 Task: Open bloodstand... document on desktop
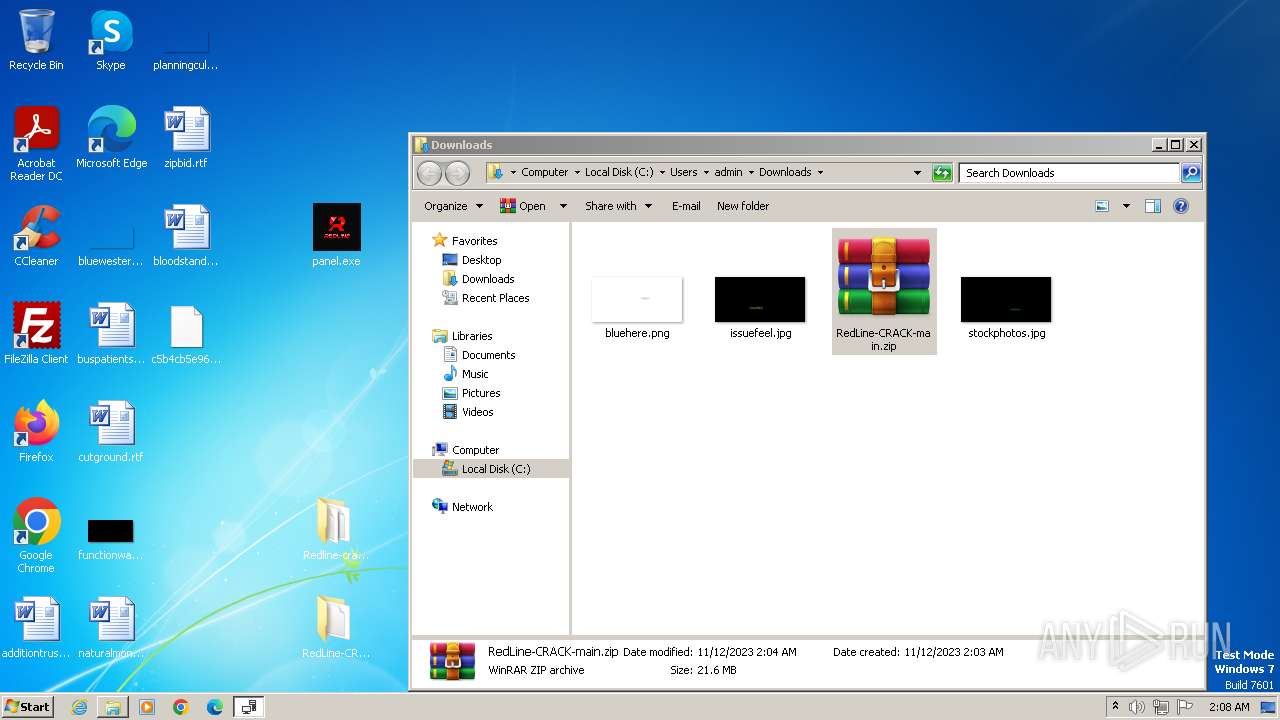pos(186,236)
